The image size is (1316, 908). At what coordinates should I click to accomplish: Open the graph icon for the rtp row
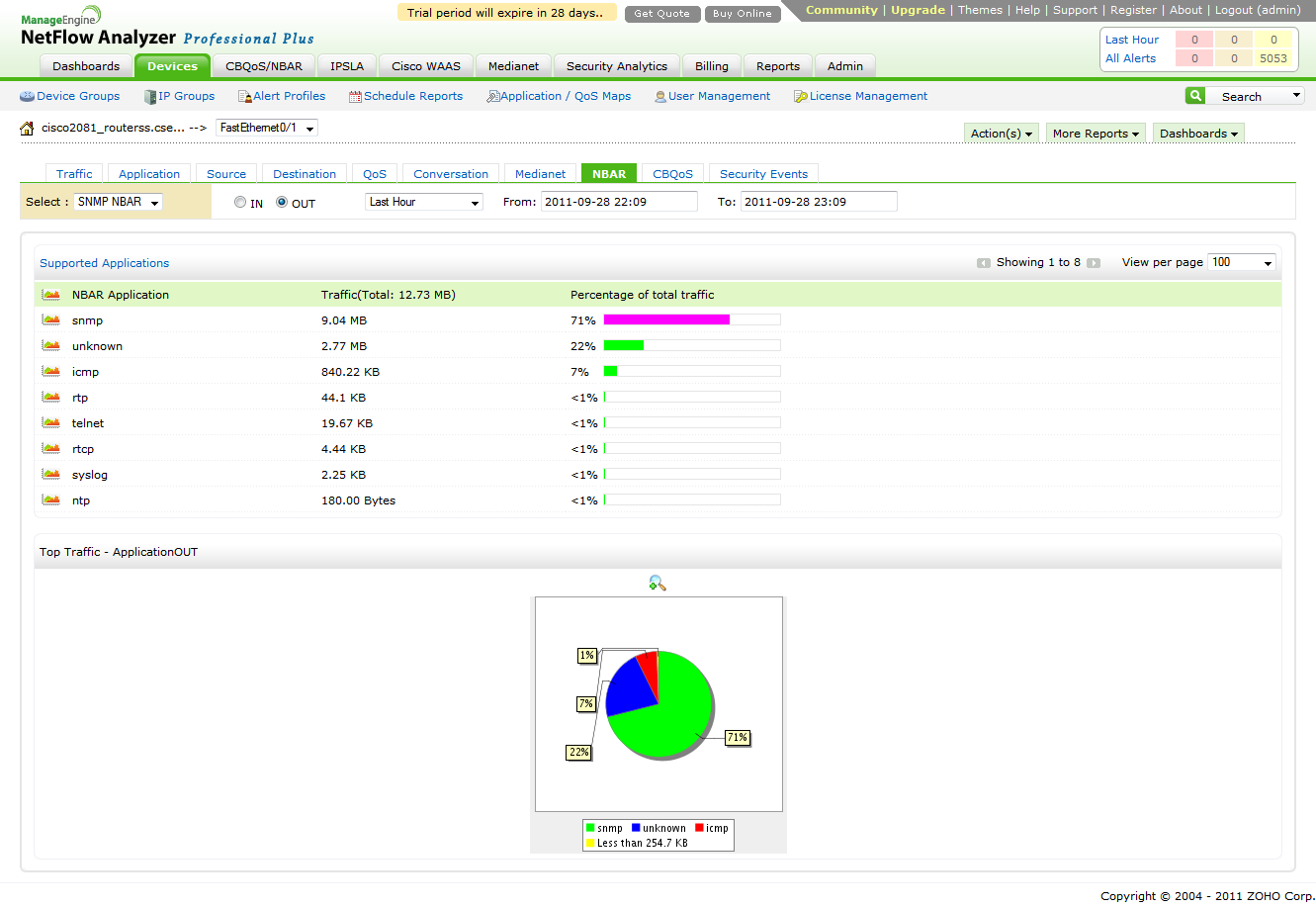coord(51,398)
